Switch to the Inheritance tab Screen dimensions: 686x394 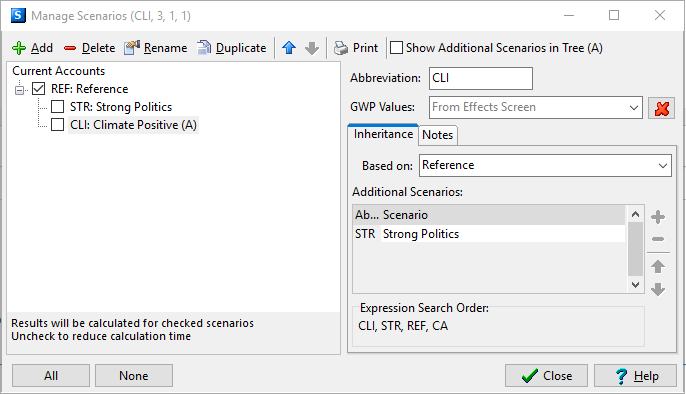(x=383, y=134)
